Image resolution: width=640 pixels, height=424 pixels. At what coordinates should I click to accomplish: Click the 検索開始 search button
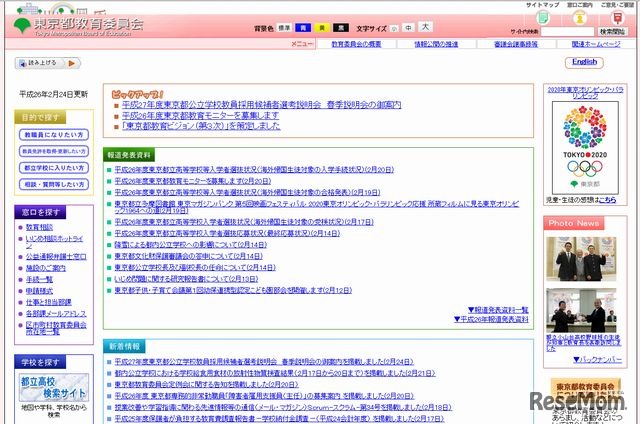coord(612,31)
